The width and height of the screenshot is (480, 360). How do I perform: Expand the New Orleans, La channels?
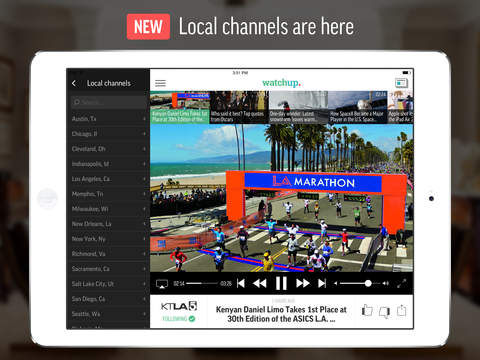pyautogui.click(x=108, y=224)
